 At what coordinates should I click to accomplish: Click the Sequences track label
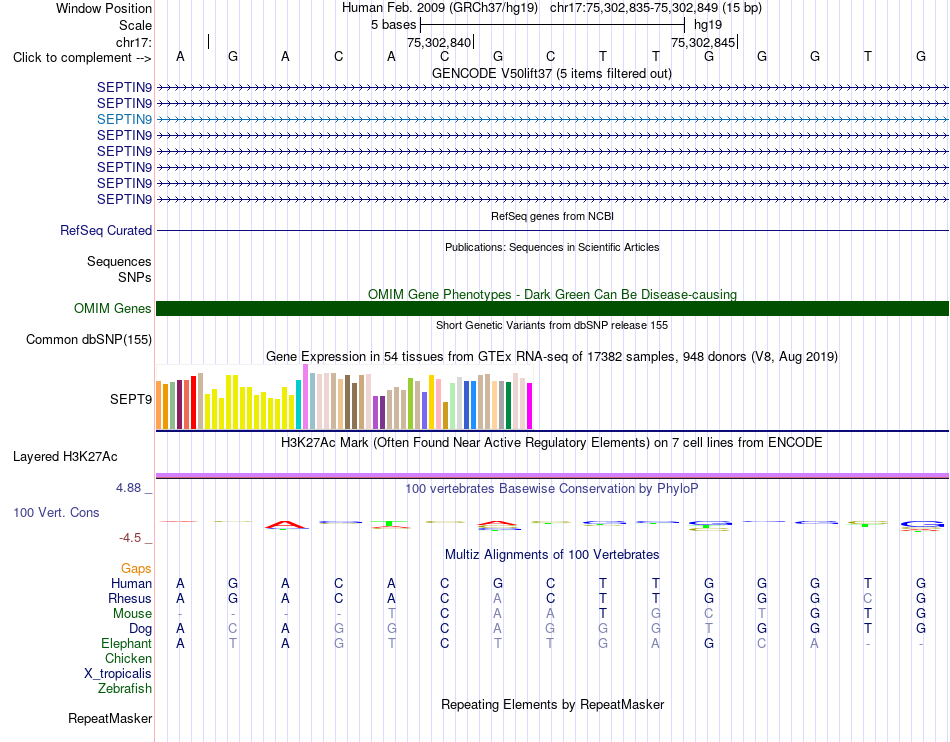(119, 261)
